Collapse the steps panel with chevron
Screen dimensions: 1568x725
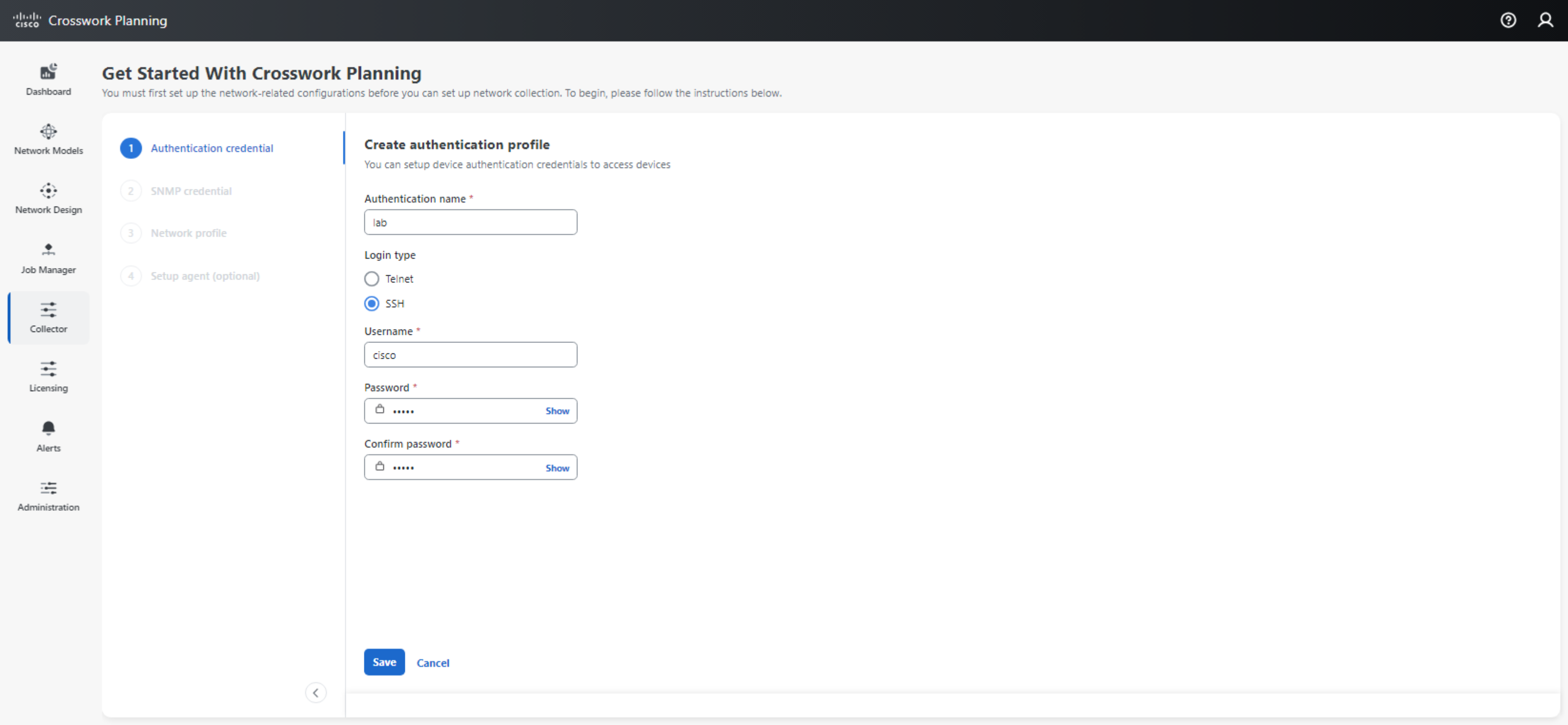pos(315,693)
